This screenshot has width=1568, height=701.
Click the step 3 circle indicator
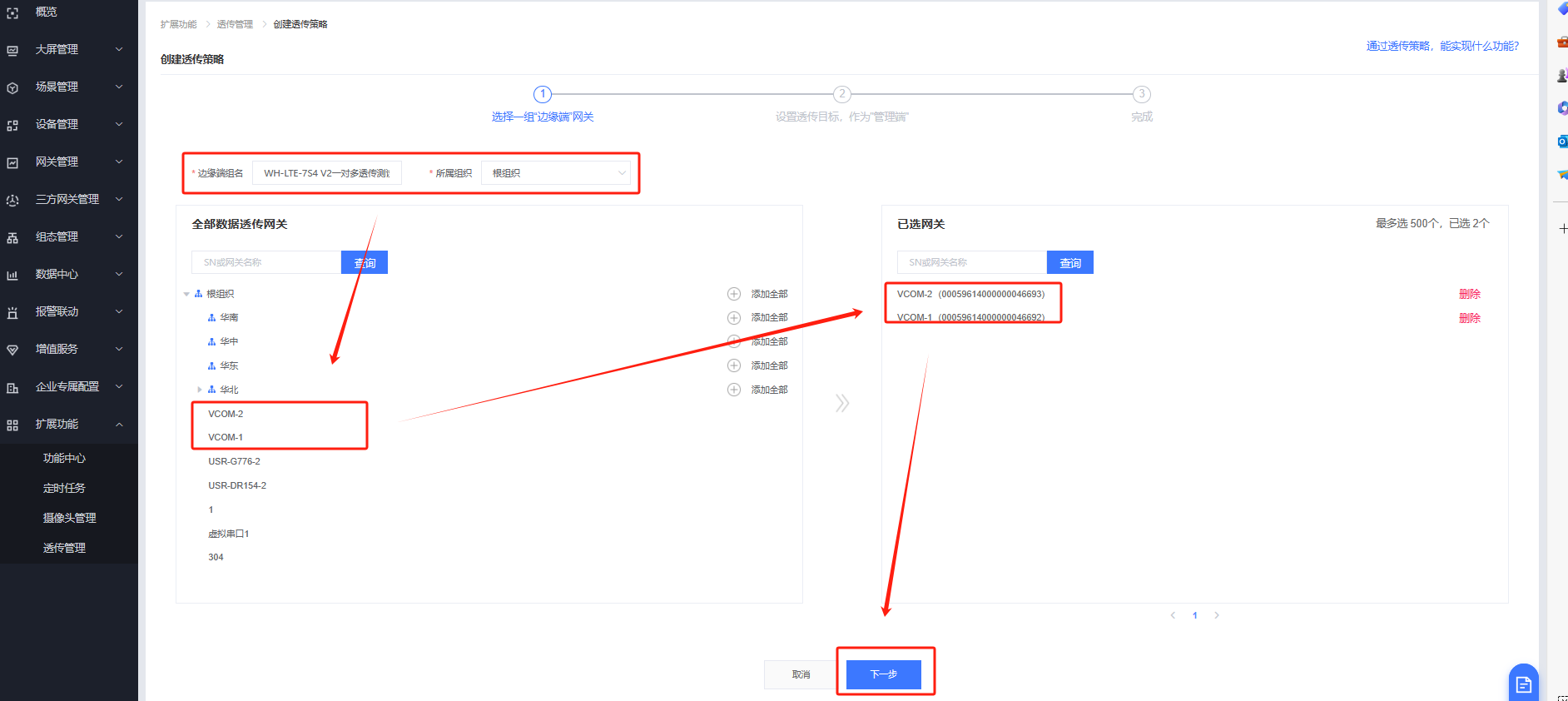1142,94
